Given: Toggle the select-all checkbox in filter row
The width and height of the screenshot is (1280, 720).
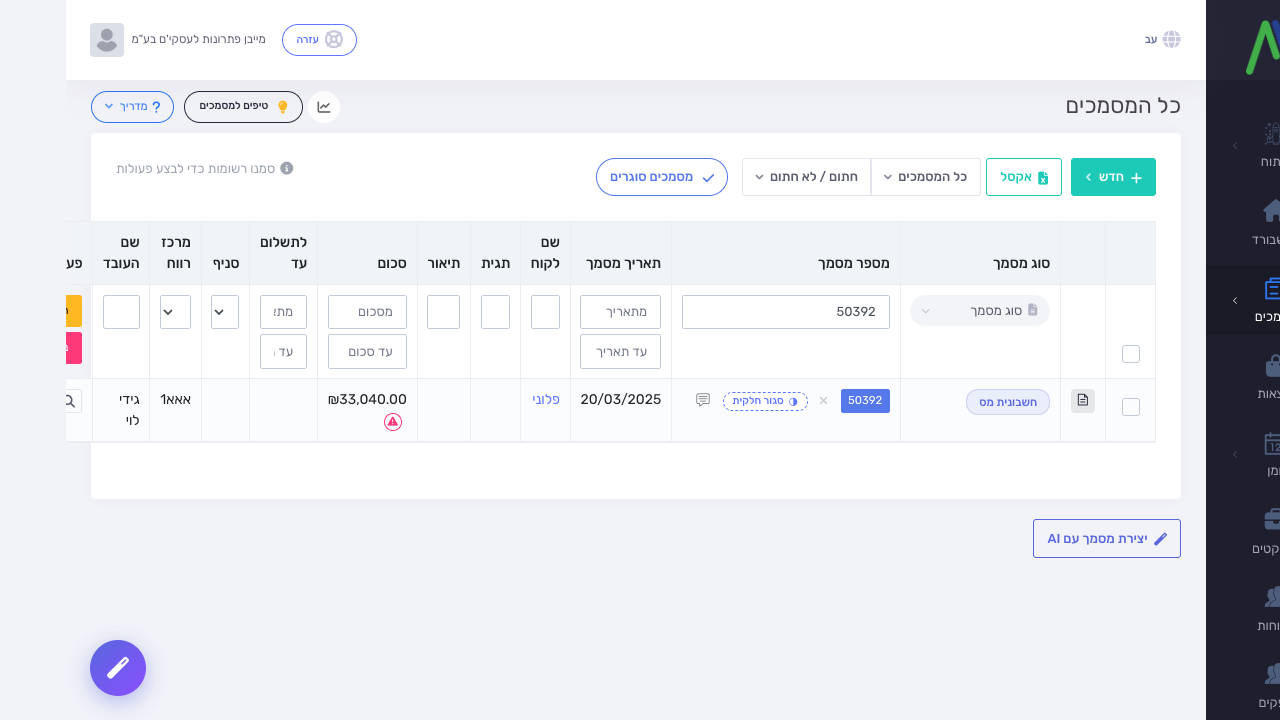Looking at the screenshot, I should pyautogui.click(x=1131, y=354).
